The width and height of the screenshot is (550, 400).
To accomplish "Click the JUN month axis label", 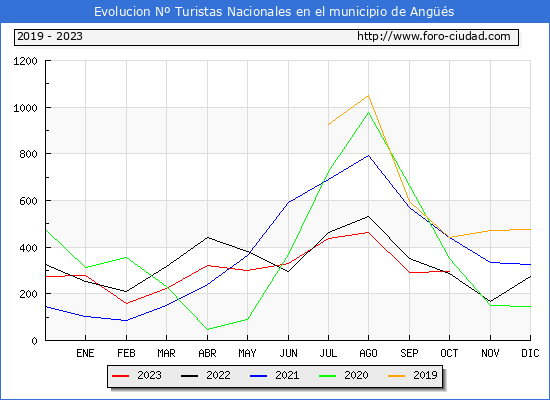I will tap(288, 353).
